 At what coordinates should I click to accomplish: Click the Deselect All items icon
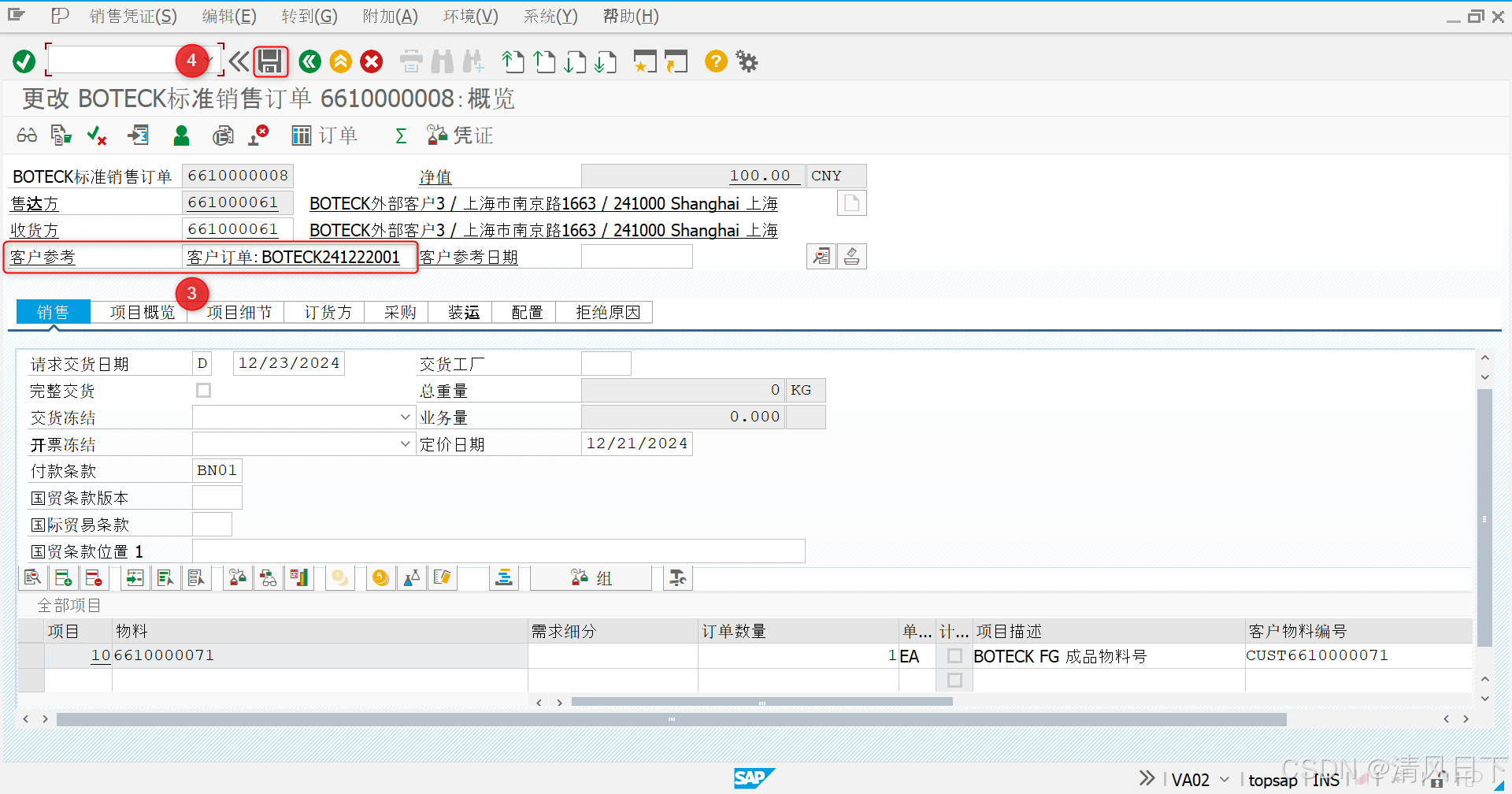pos(196,578)
